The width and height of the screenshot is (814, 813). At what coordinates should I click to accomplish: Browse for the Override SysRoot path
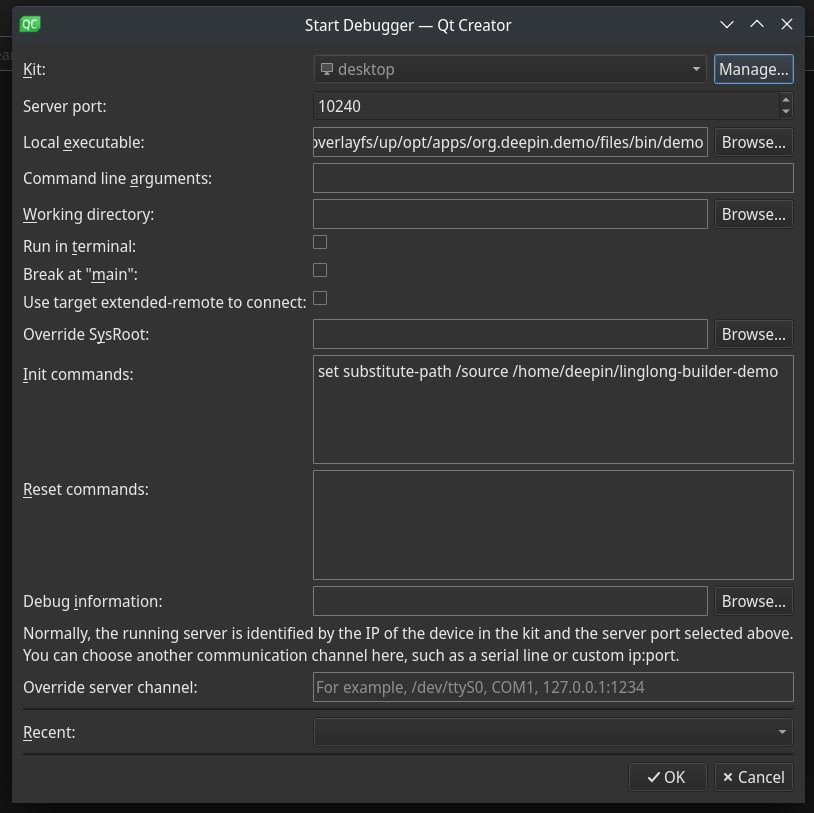tap(753, 334)
